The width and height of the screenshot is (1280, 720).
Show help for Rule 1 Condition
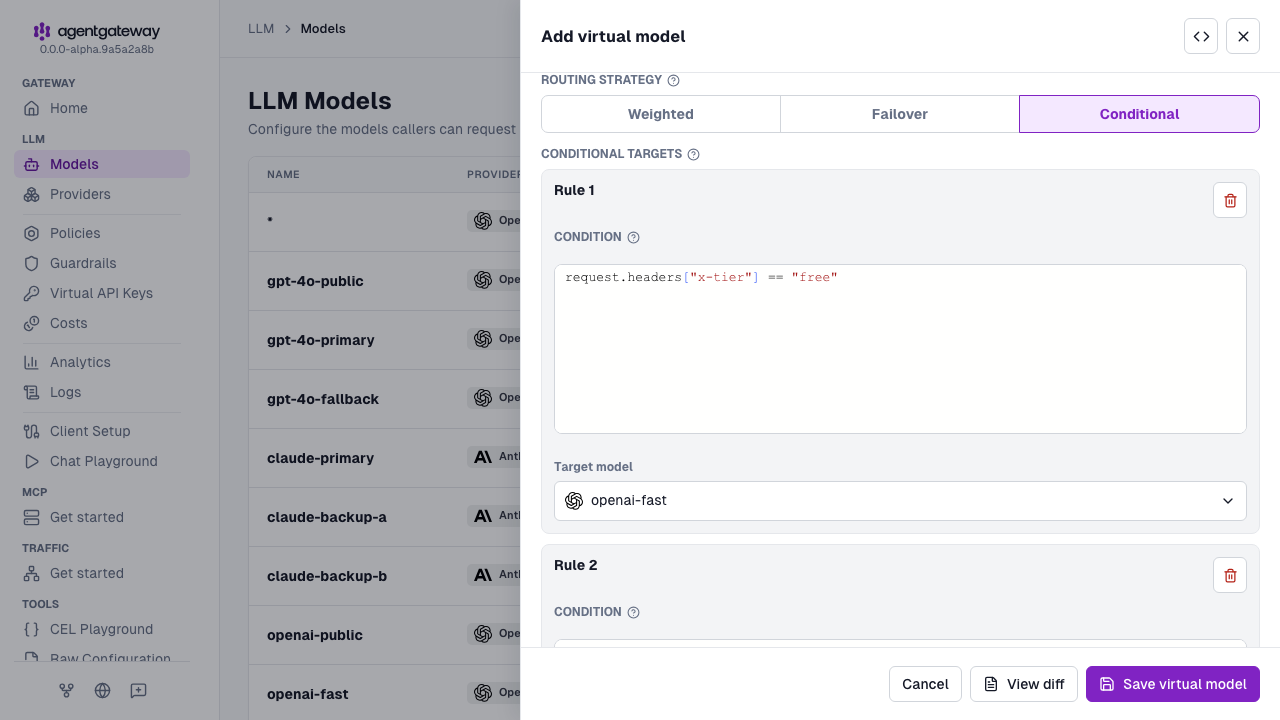[633, 237]
